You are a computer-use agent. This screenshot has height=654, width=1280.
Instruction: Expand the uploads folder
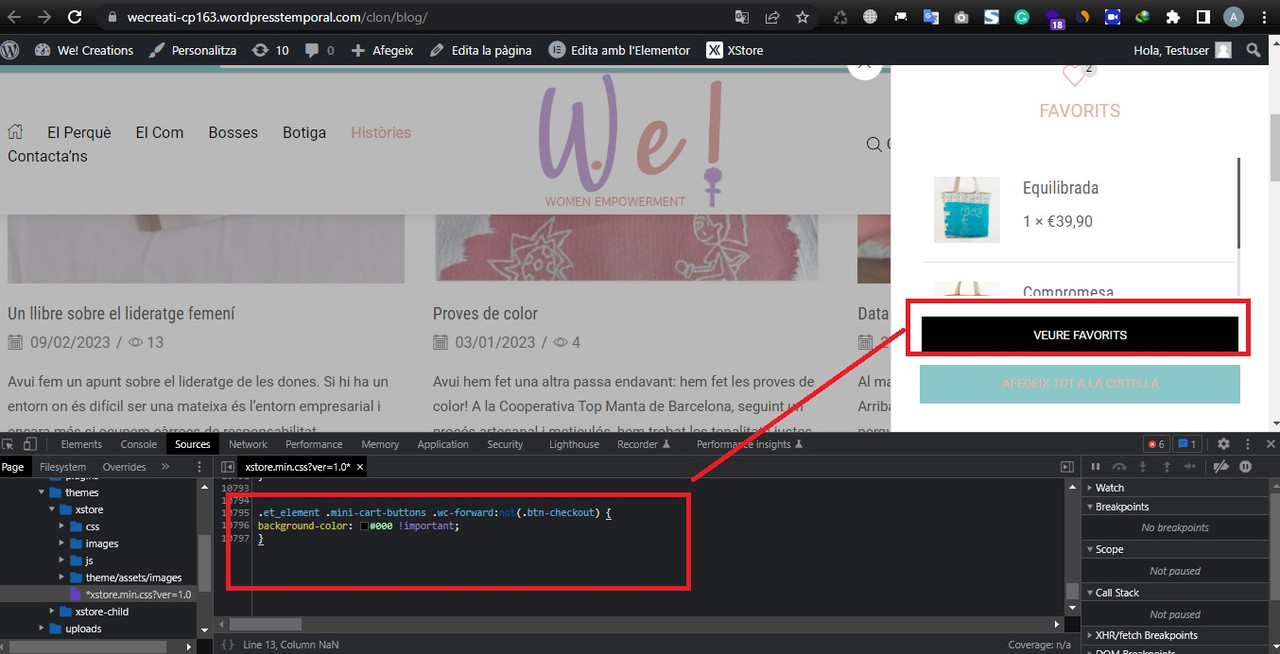coord(42,628)
